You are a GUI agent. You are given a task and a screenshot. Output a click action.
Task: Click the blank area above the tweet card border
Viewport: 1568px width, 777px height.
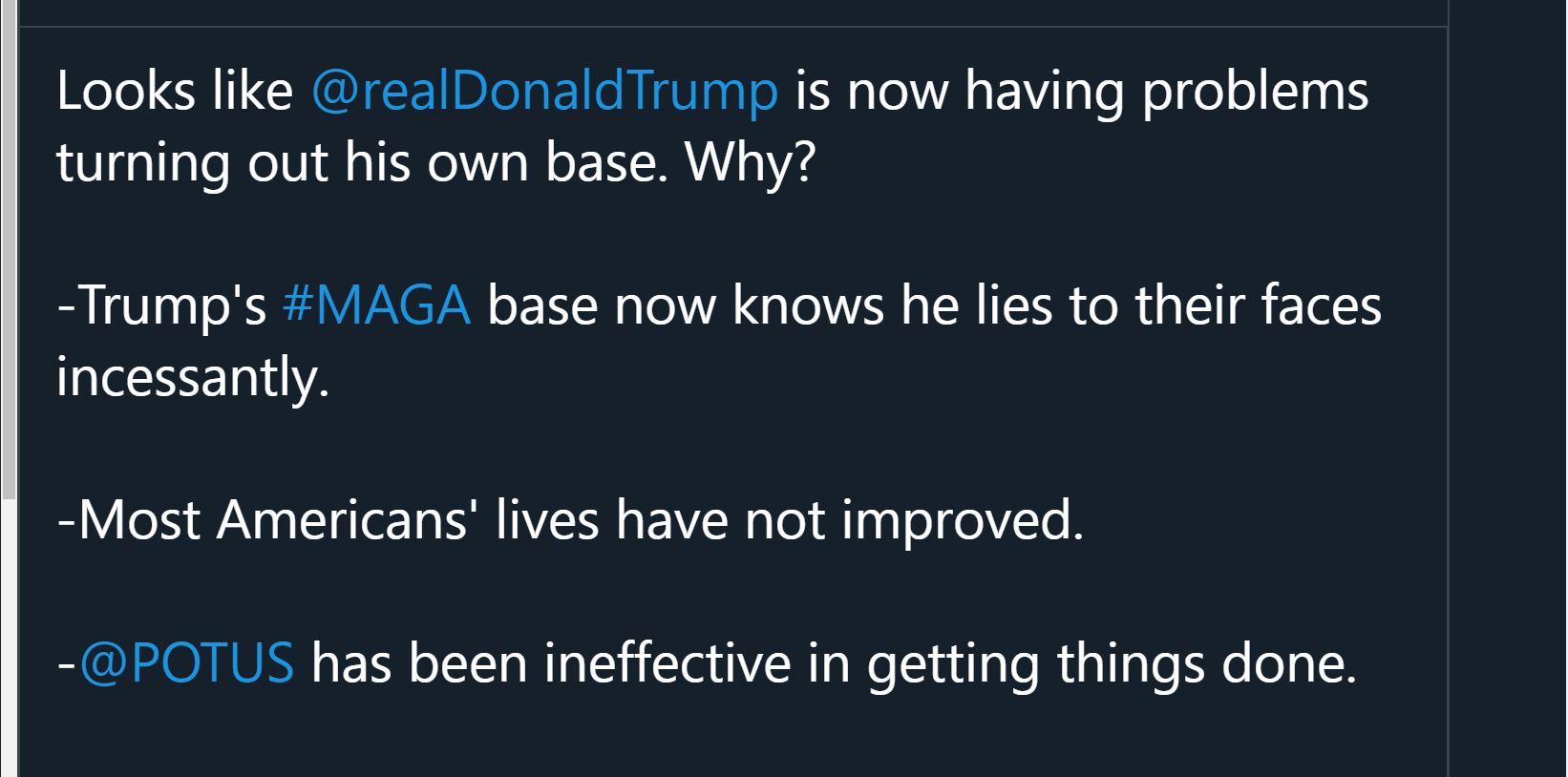[733, 12]
